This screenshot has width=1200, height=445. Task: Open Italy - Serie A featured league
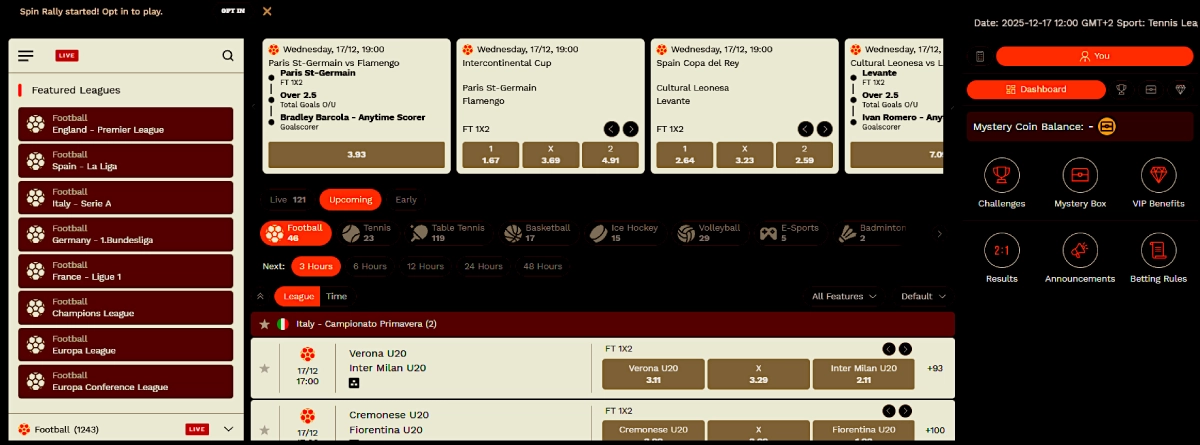coord(125,198)
